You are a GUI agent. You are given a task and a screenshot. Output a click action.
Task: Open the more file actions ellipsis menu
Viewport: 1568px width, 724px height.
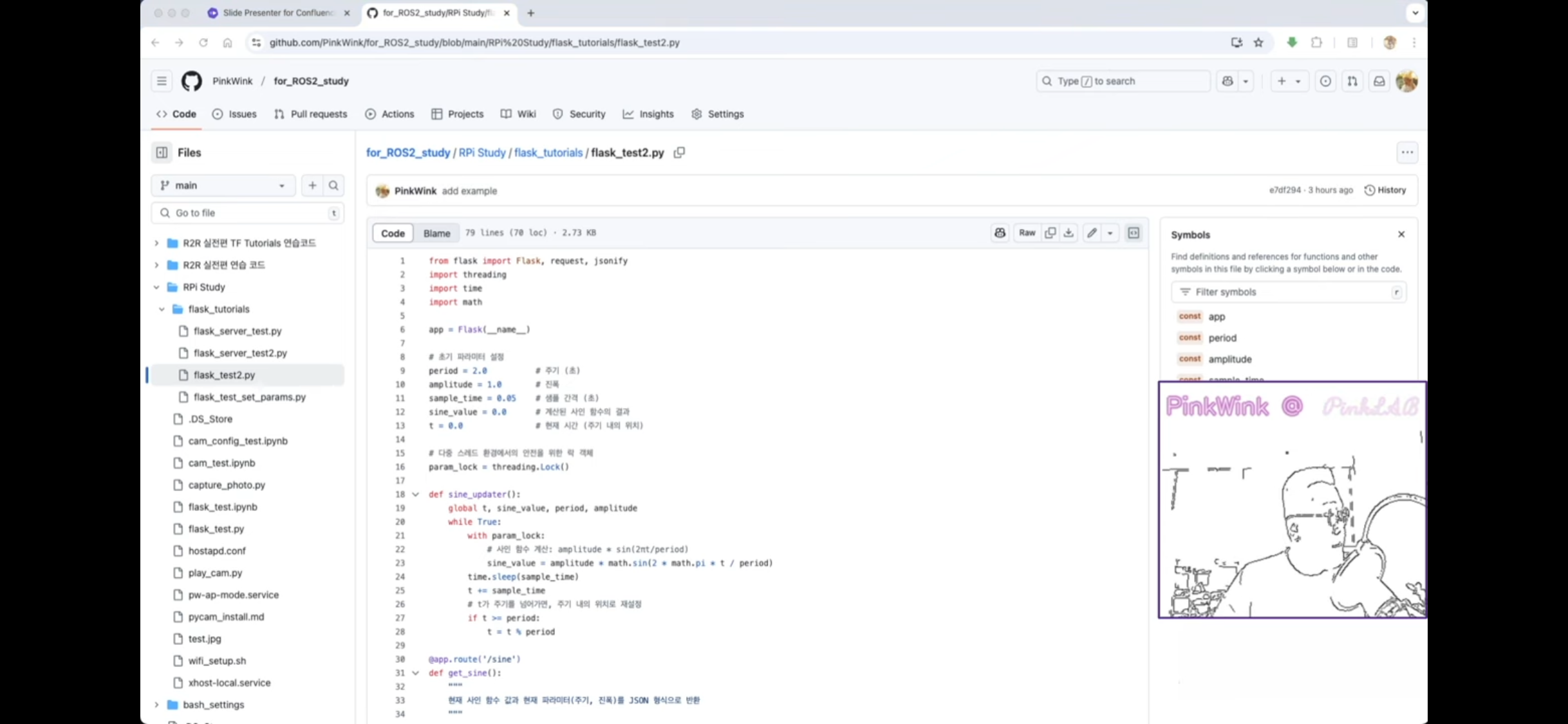[1407, 153]
